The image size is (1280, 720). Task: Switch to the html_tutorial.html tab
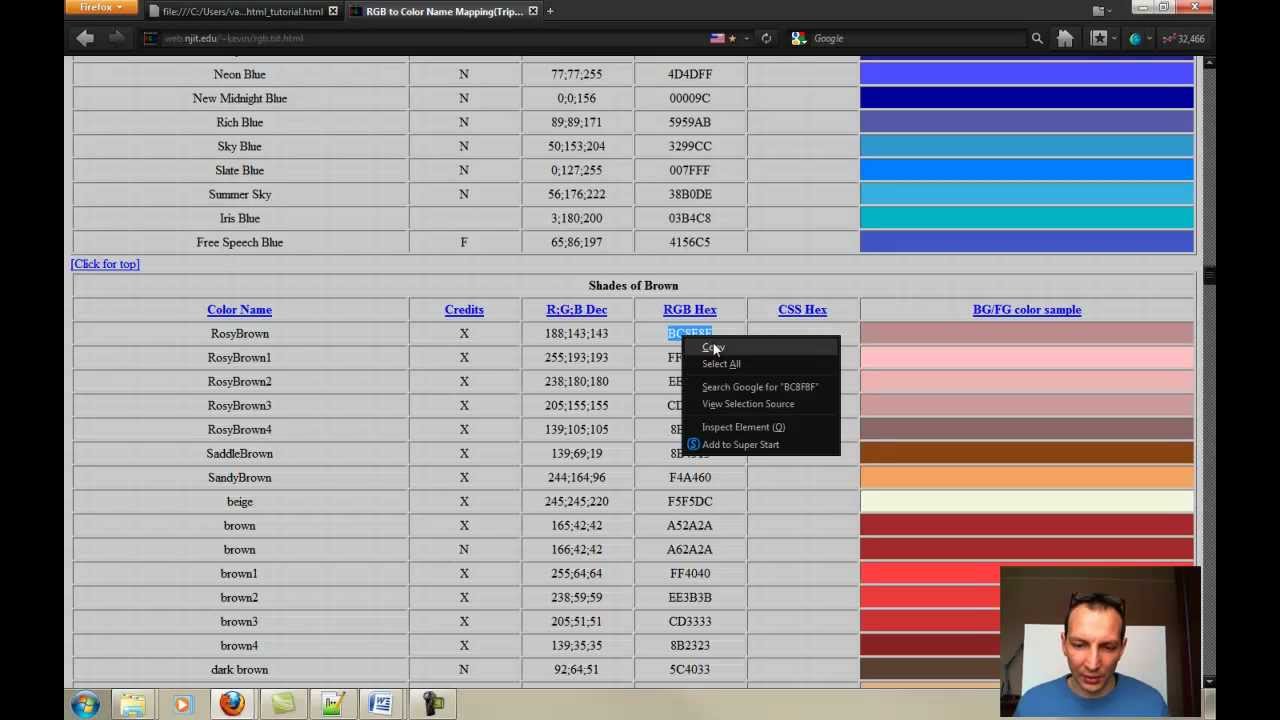pyautogui.click(x=243, y=11)
